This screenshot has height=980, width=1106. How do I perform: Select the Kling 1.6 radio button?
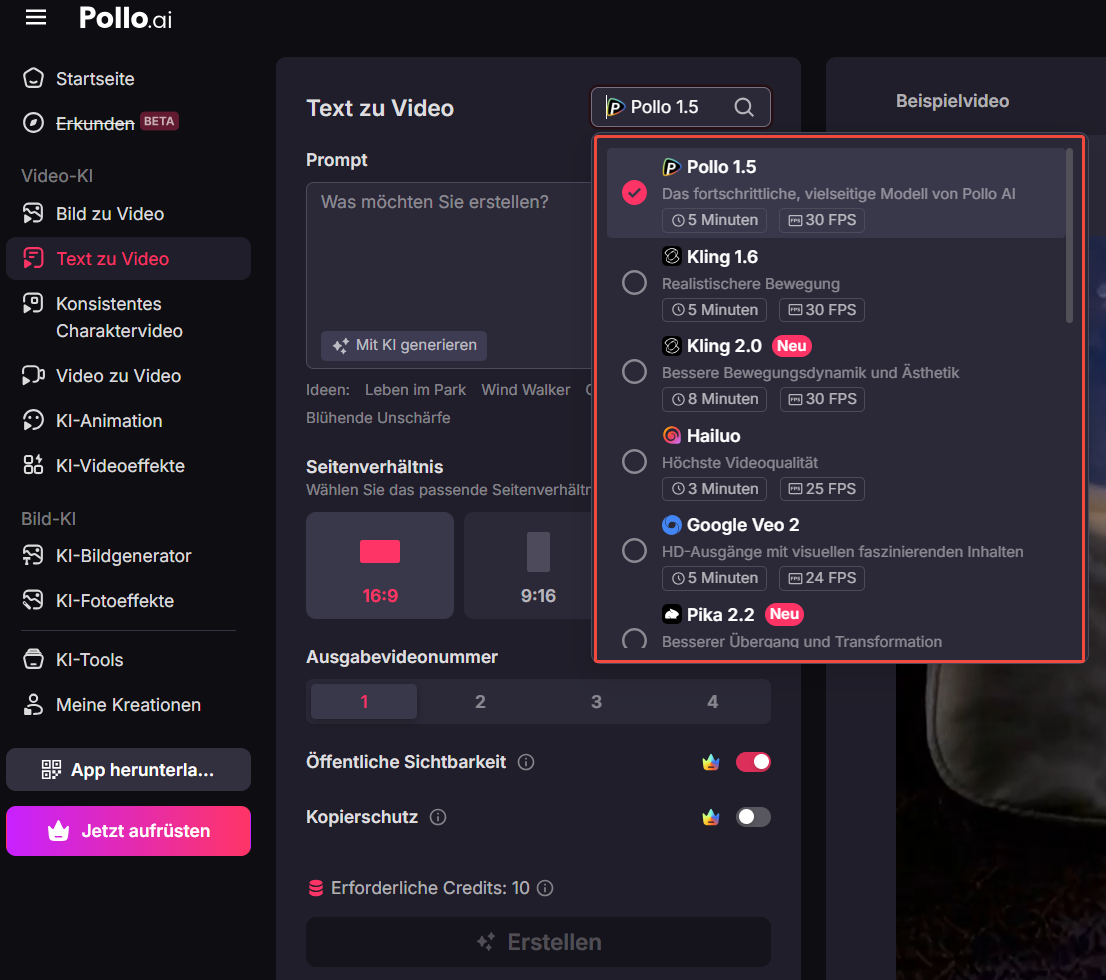point(634,282)
